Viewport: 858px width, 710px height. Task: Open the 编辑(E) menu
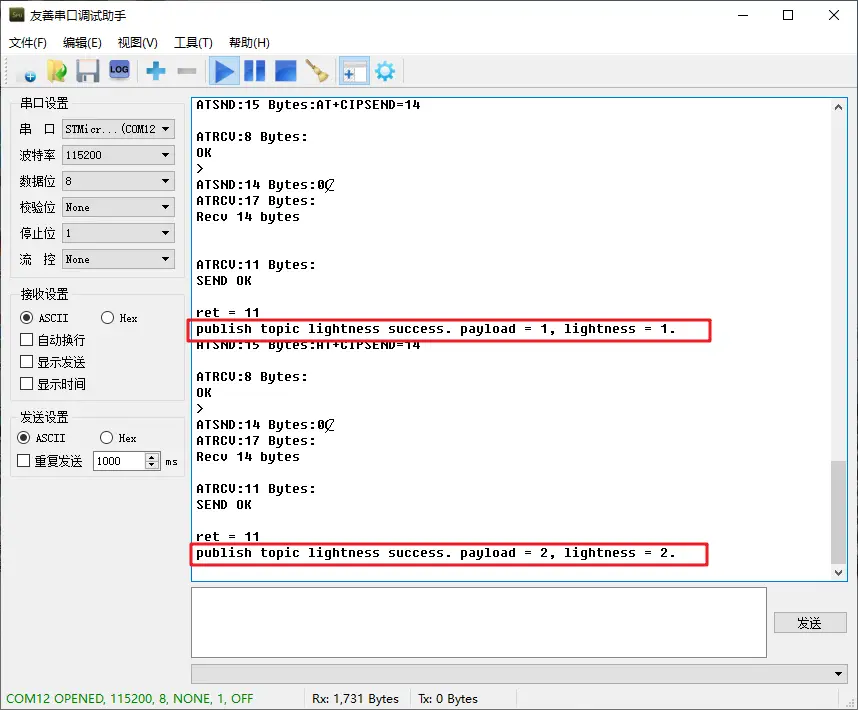click(82, 43)
